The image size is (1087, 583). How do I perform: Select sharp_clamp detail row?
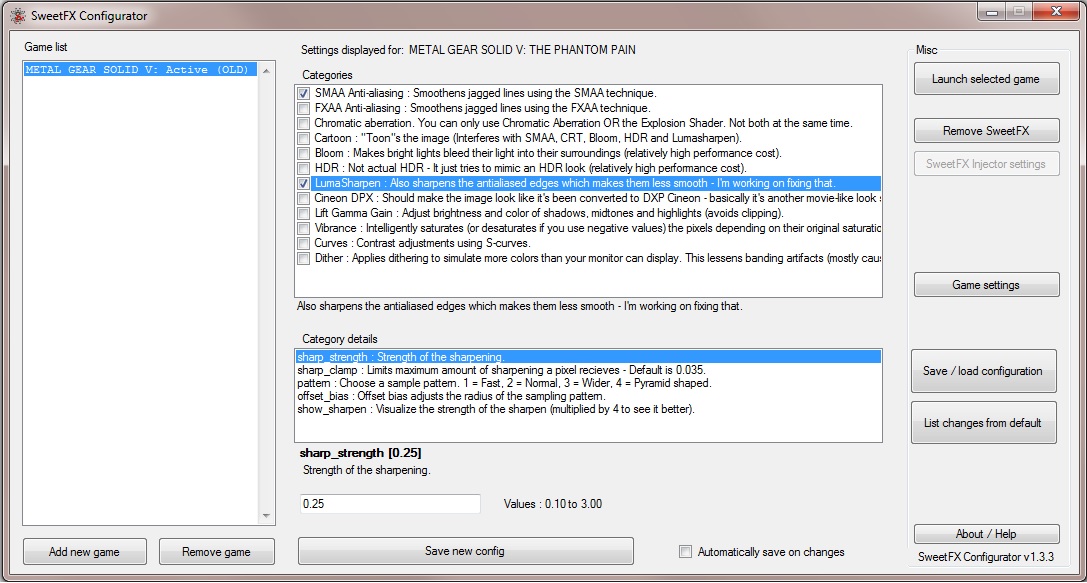tap(501, 370)
